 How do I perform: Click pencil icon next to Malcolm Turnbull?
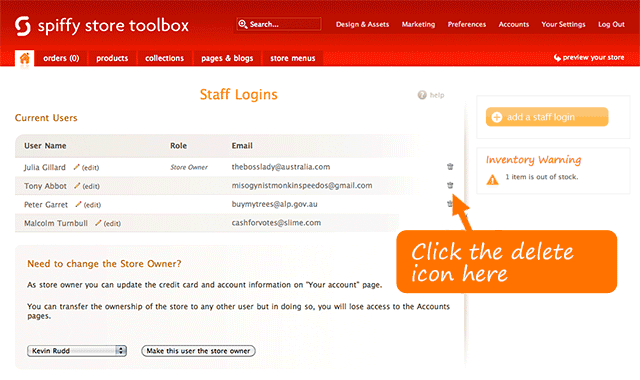[x=98, y=223]
